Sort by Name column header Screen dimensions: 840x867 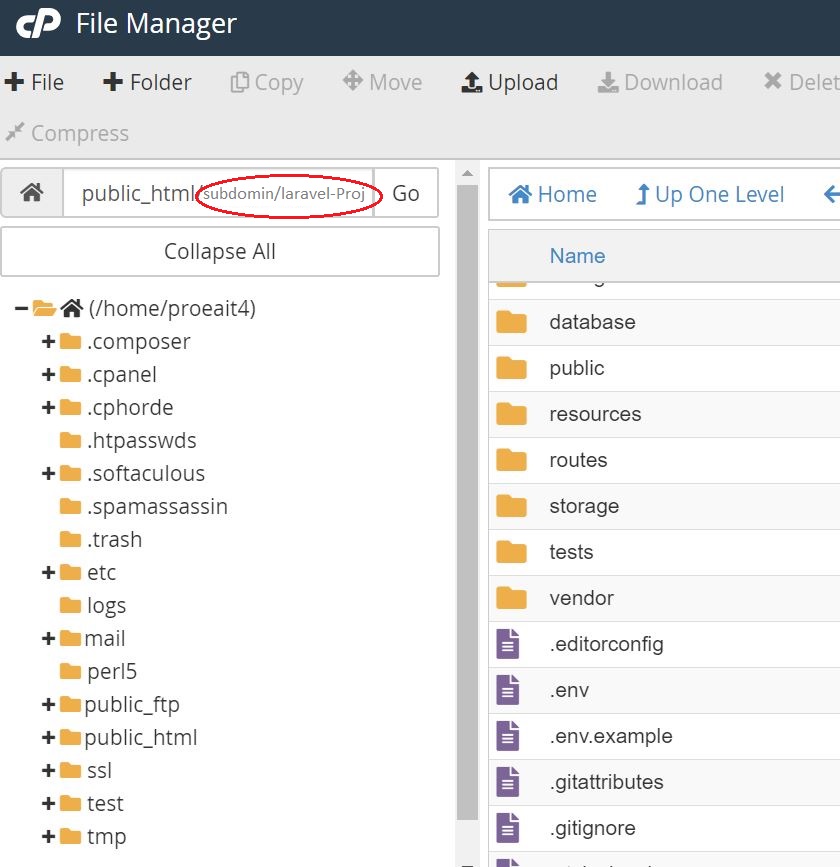(577, 256)
